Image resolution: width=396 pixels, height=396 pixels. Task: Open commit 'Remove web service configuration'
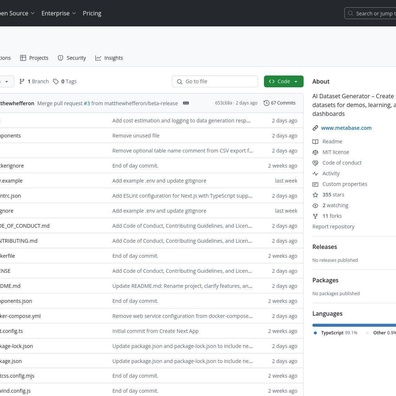182,316
